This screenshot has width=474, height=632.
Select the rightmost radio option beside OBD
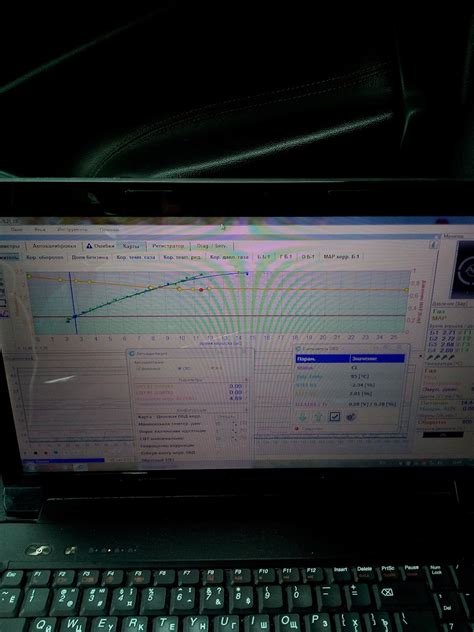(212, 368)
